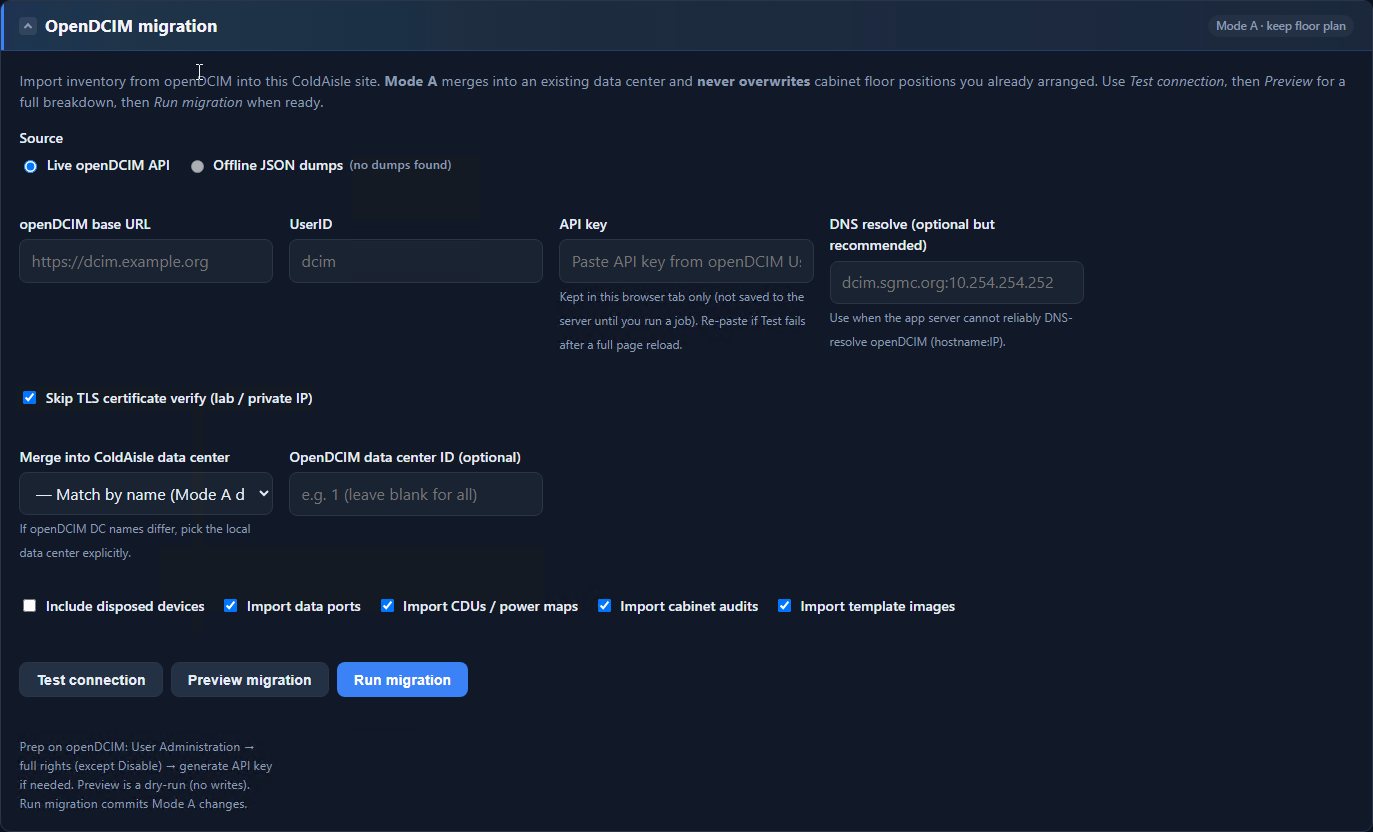Click the 'Kept in this browser tab only' hint
The width and height of the screenshot is (1373, 832).
(682, 321)
